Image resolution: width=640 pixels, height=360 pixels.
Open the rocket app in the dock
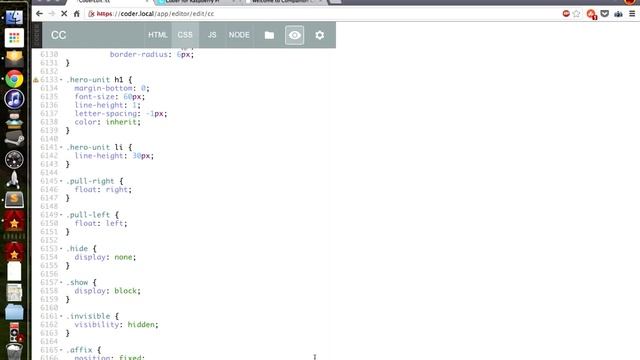14,180
